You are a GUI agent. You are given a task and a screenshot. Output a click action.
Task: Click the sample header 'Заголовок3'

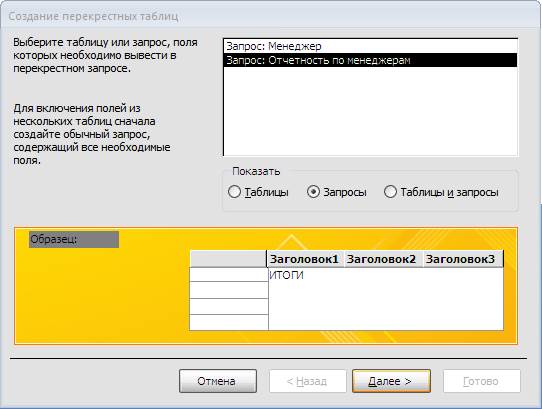tap(462, 259)
